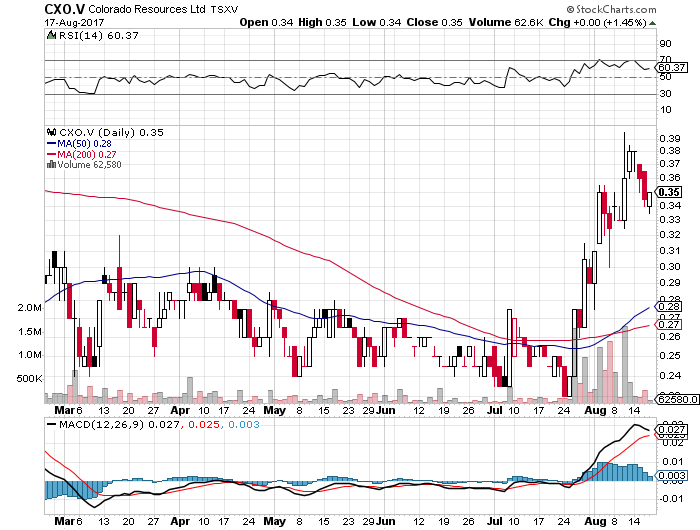Viewport: 700px width, 530px height.
Task: Click the 0.003 histogram axis tag
Action: click(671, 476)
